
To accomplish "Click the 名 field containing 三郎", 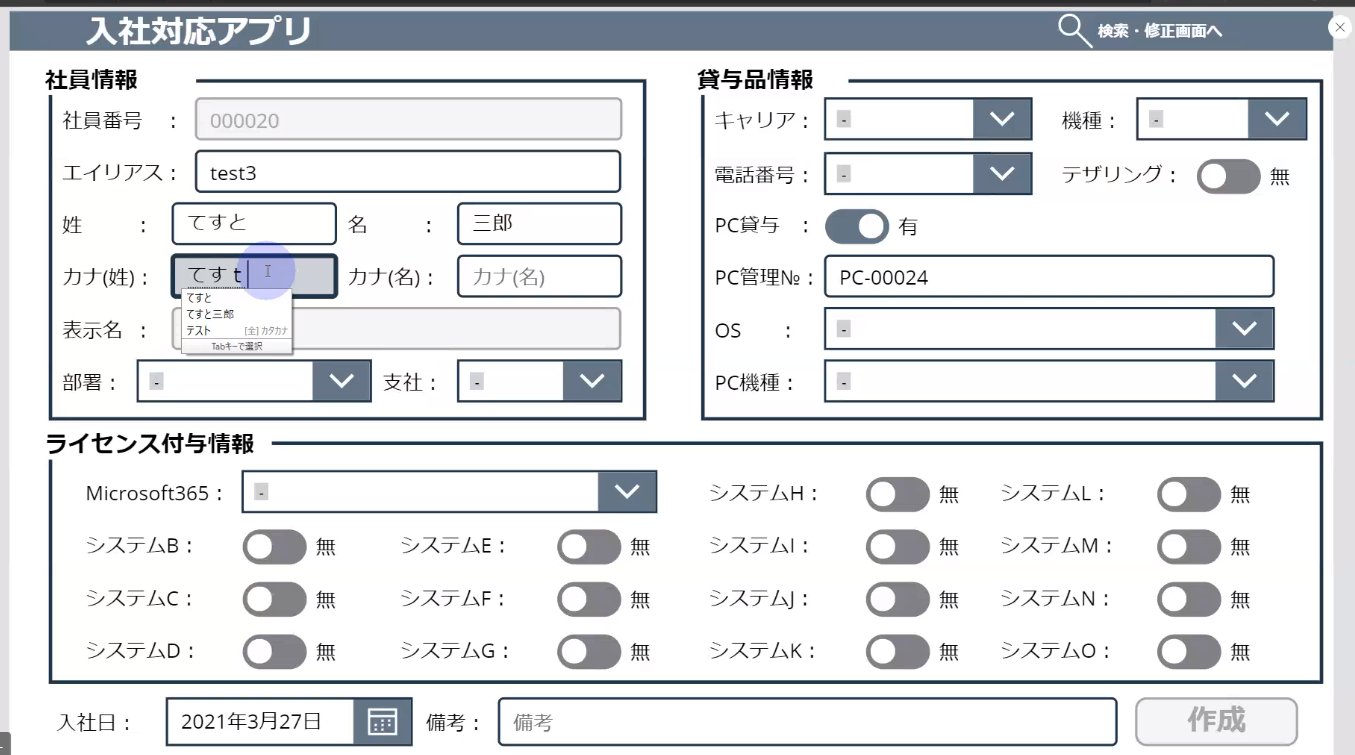I will pyautogui.click(x=539, y=223).
